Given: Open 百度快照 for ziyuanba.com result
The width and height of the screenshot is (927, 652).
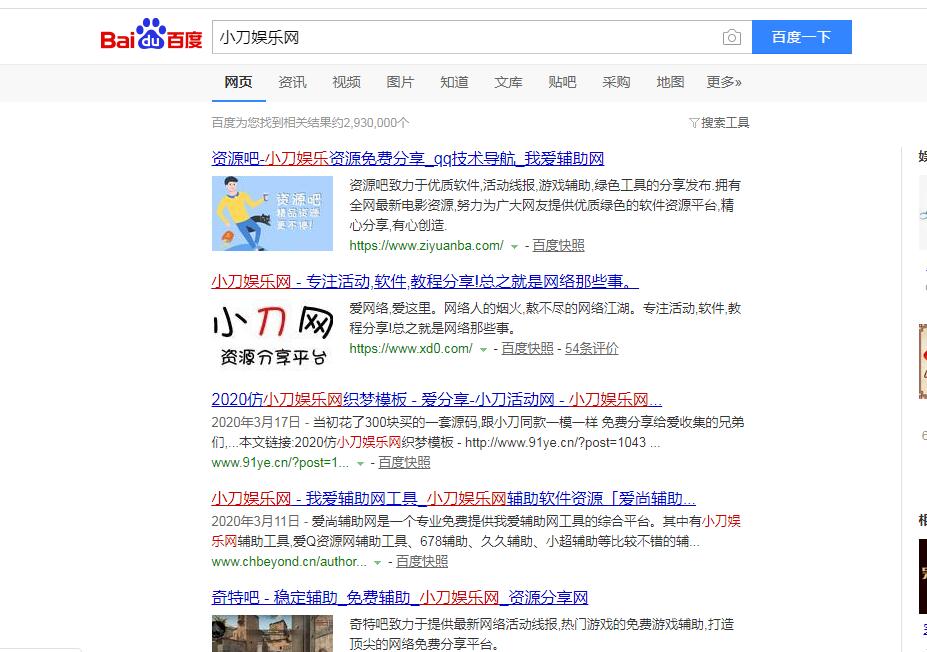Looking at the screenshot, I should (558, 245).
